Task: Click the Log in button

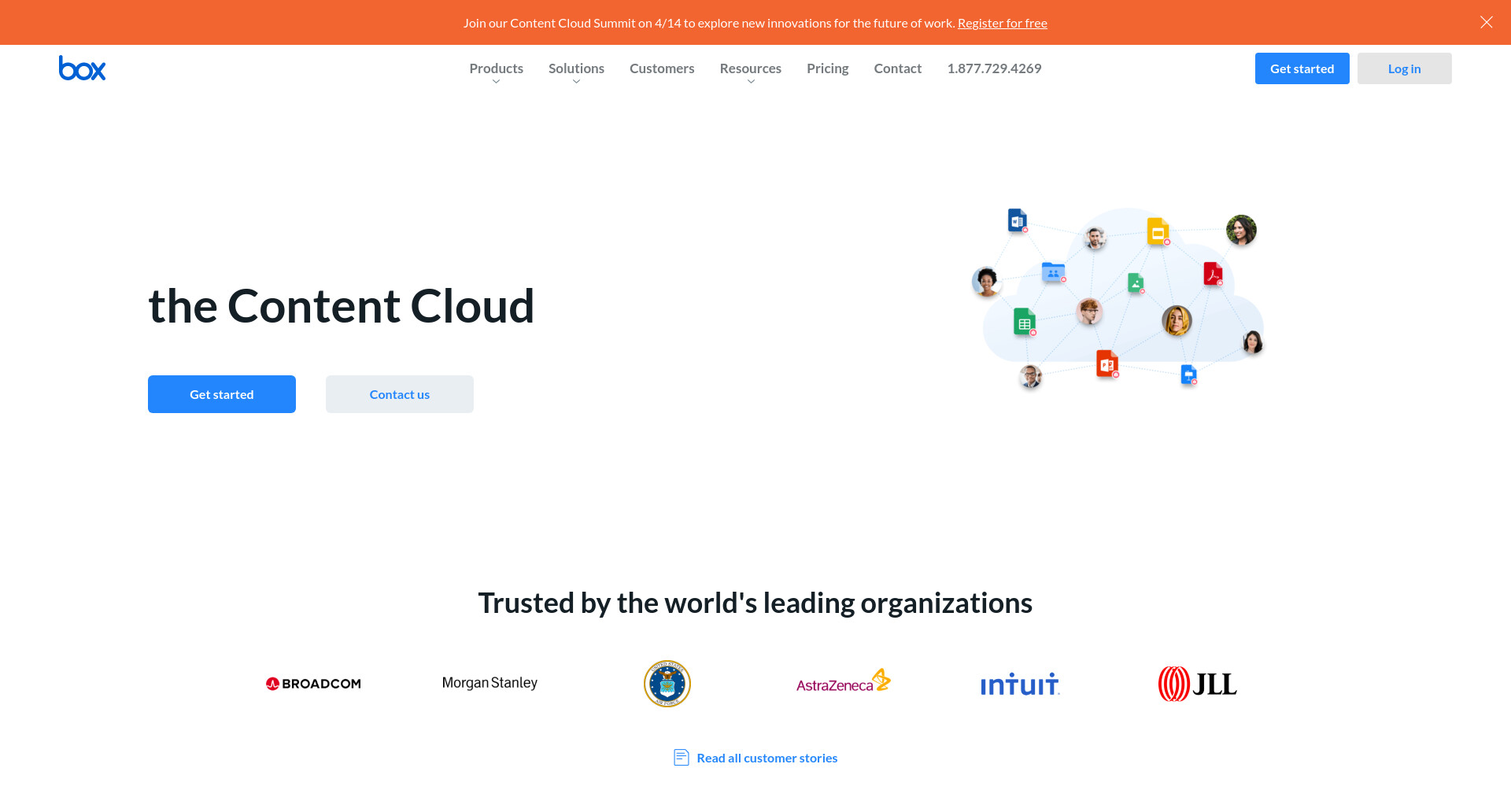Action: click(x=1405, y=68)
